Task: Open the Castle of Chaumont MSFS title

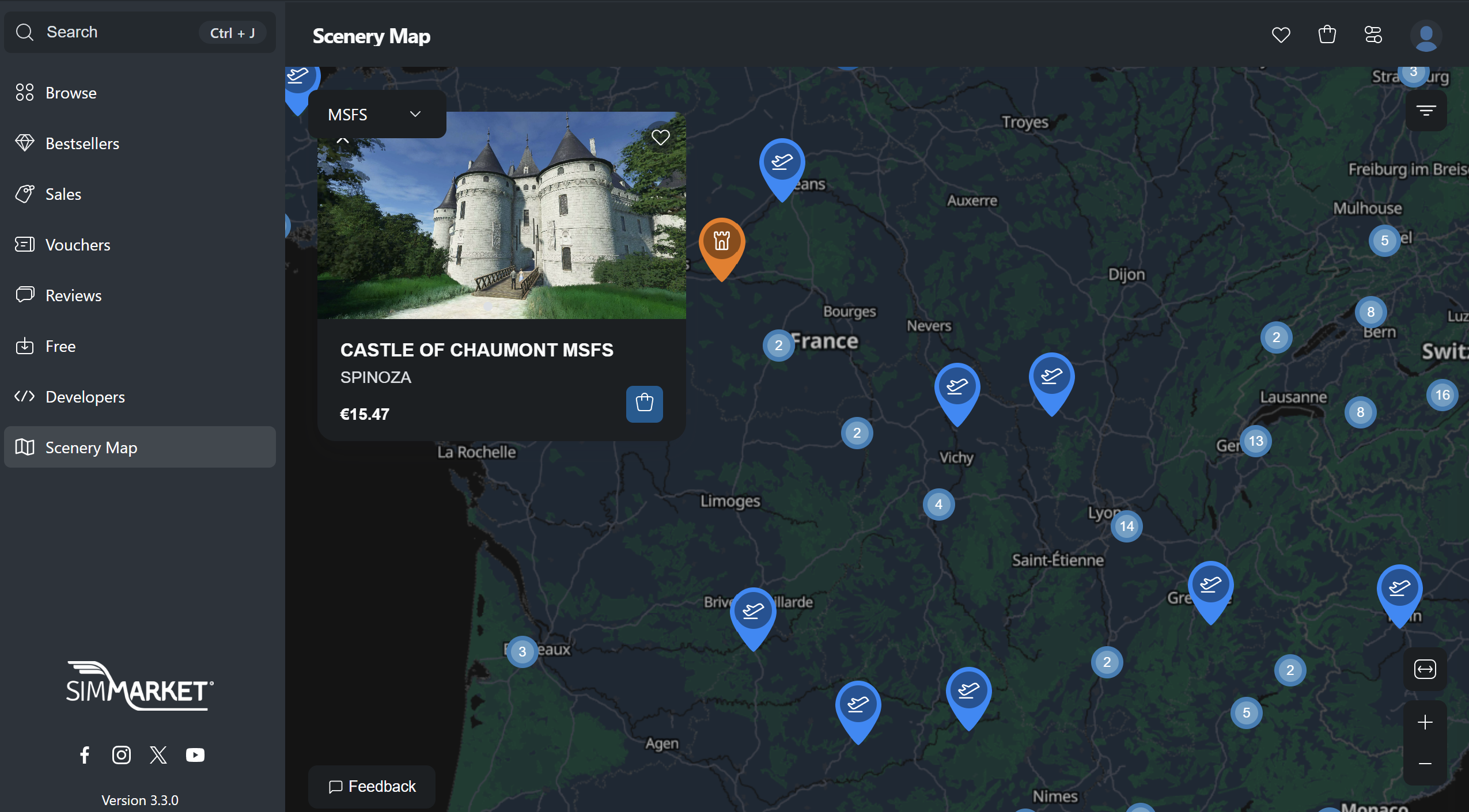Action: coord(476,350)
